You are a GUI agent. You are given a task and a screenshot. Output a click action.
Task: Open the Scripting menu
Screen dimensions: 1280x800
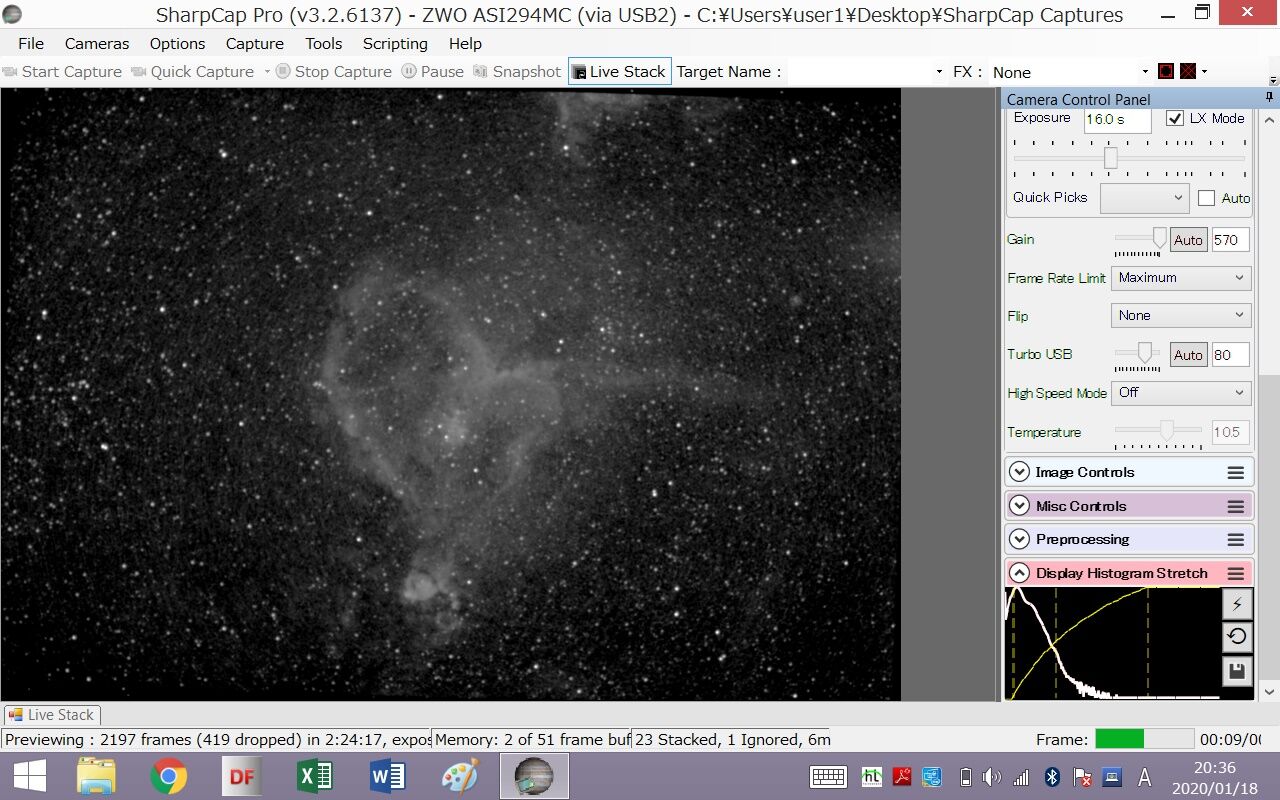tap(395, 43)
